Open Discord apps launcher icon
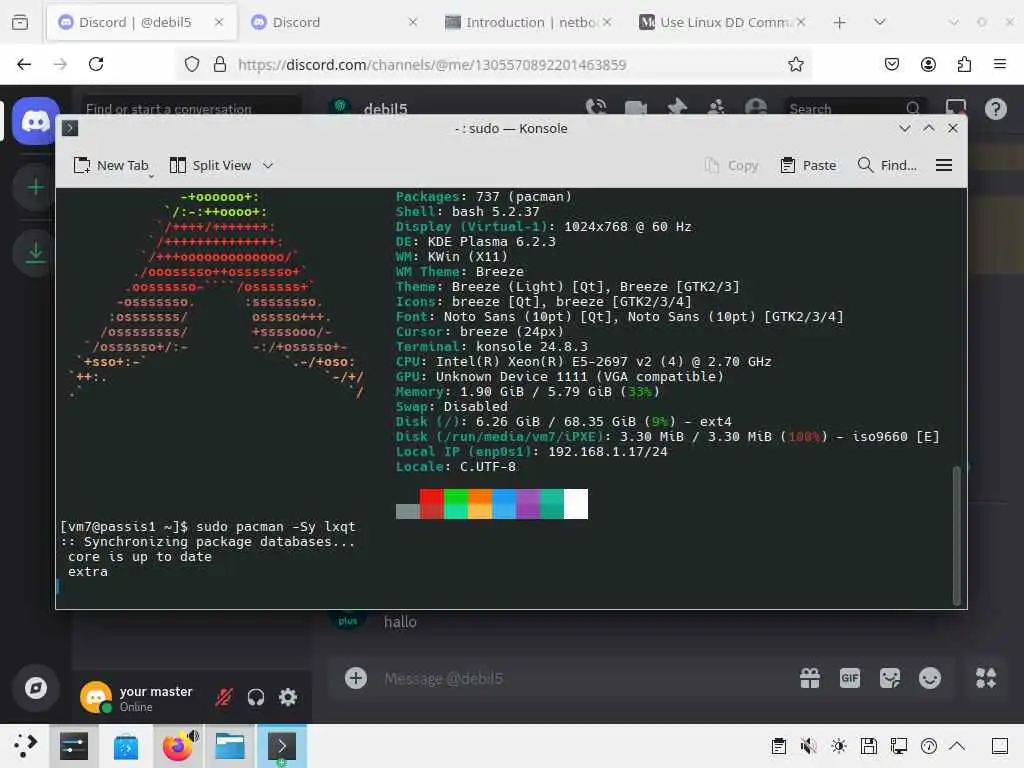Viewport: 1024px width, 768px height. click(x=985, y=678)
